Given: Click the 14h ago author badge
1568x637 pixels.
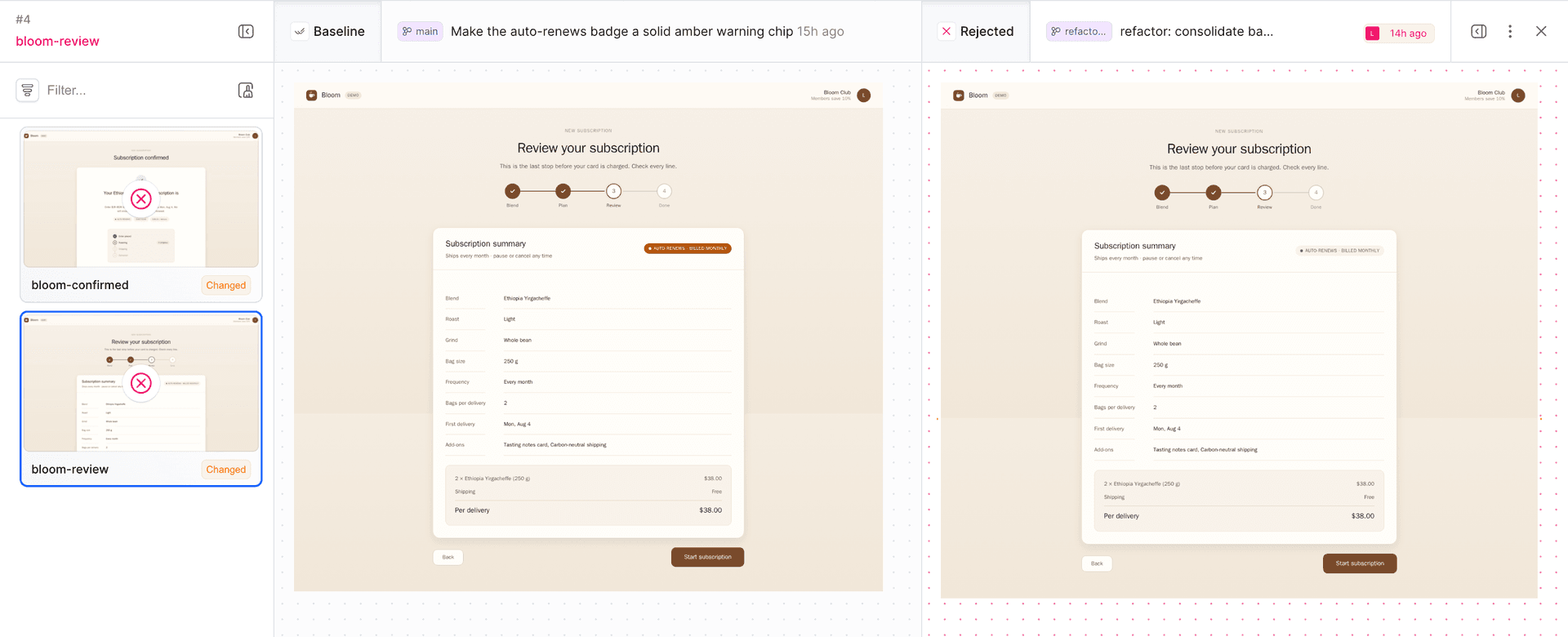Looking at the screenshot, I should 1399,33.
